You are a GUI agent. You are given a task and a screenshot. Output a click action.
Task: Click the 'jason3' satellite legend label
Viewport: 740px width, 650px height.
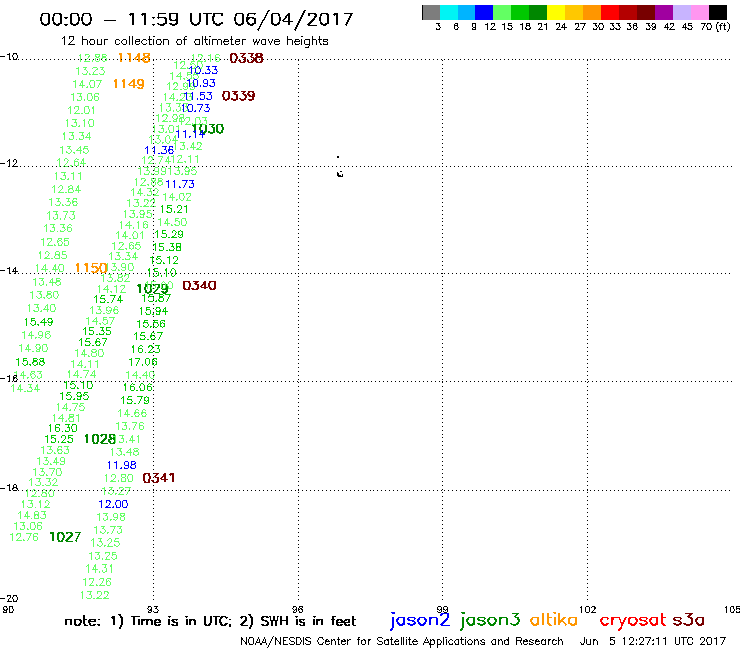[x=490, y=620]
